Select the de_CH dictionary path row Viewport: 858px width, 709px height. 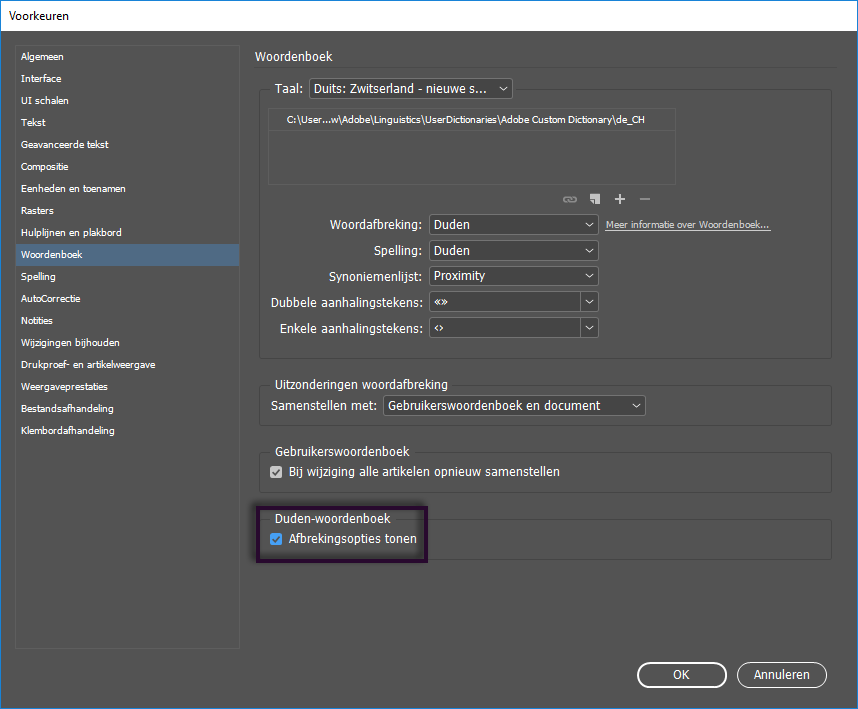[x=472, y=120]
